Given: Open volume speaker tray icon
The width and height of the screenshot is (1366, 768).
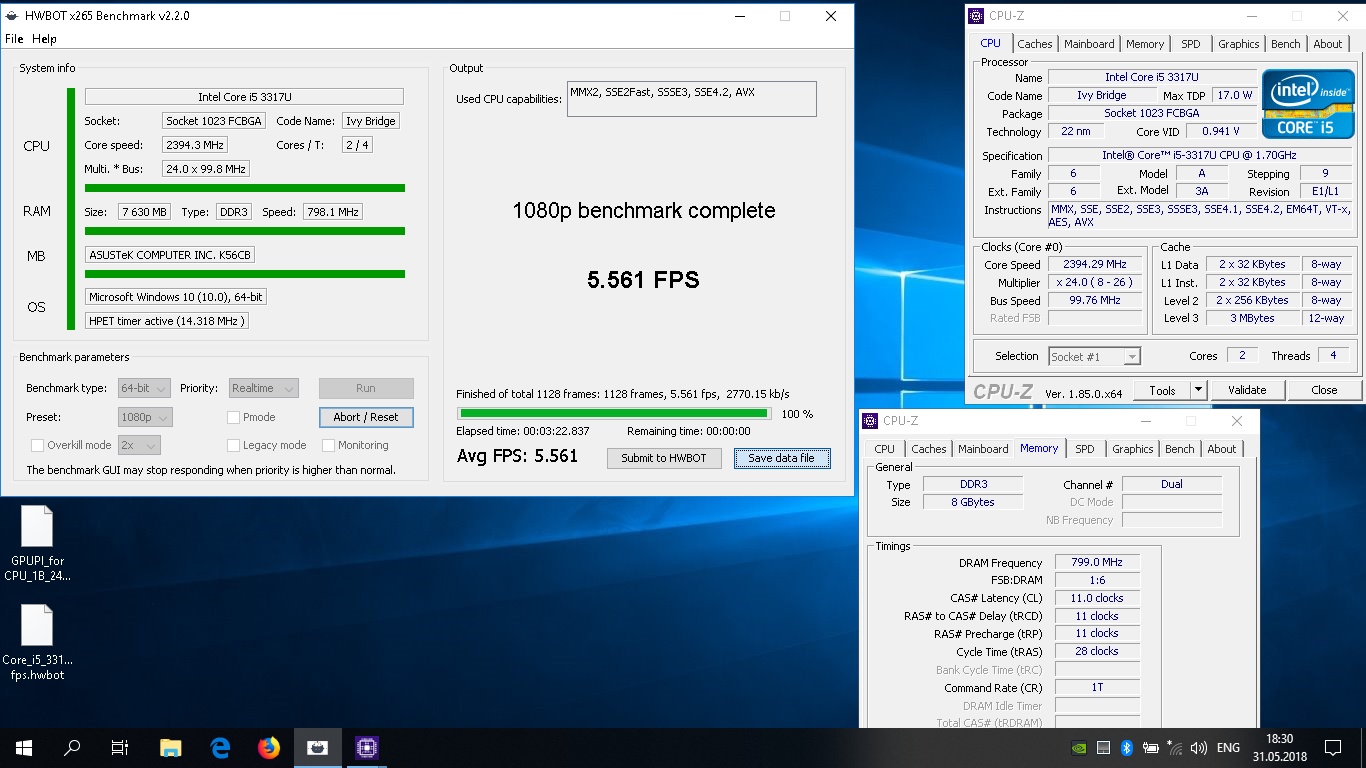Looking at the screenshot, I should [1199, 748].
